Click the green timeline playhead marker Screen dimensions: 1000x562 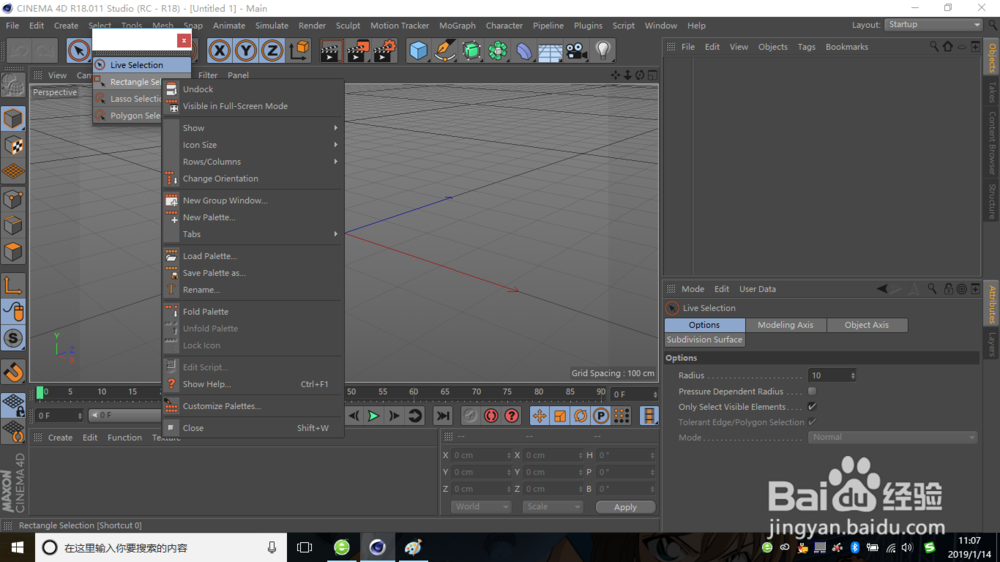(40, 392)
